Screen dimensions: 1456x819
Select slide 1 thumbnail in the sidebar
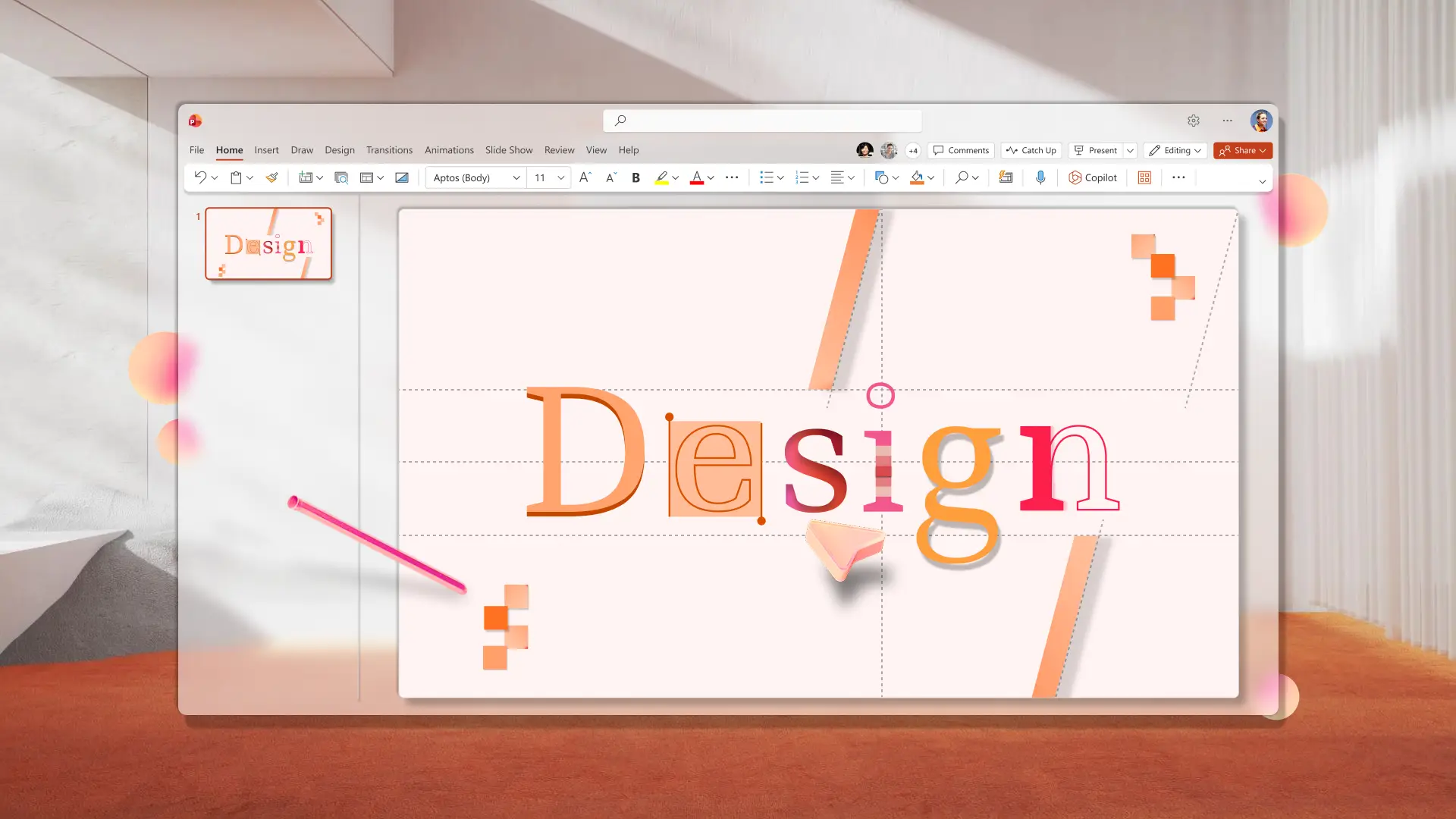pyautogui.click(x=268, y=243)
